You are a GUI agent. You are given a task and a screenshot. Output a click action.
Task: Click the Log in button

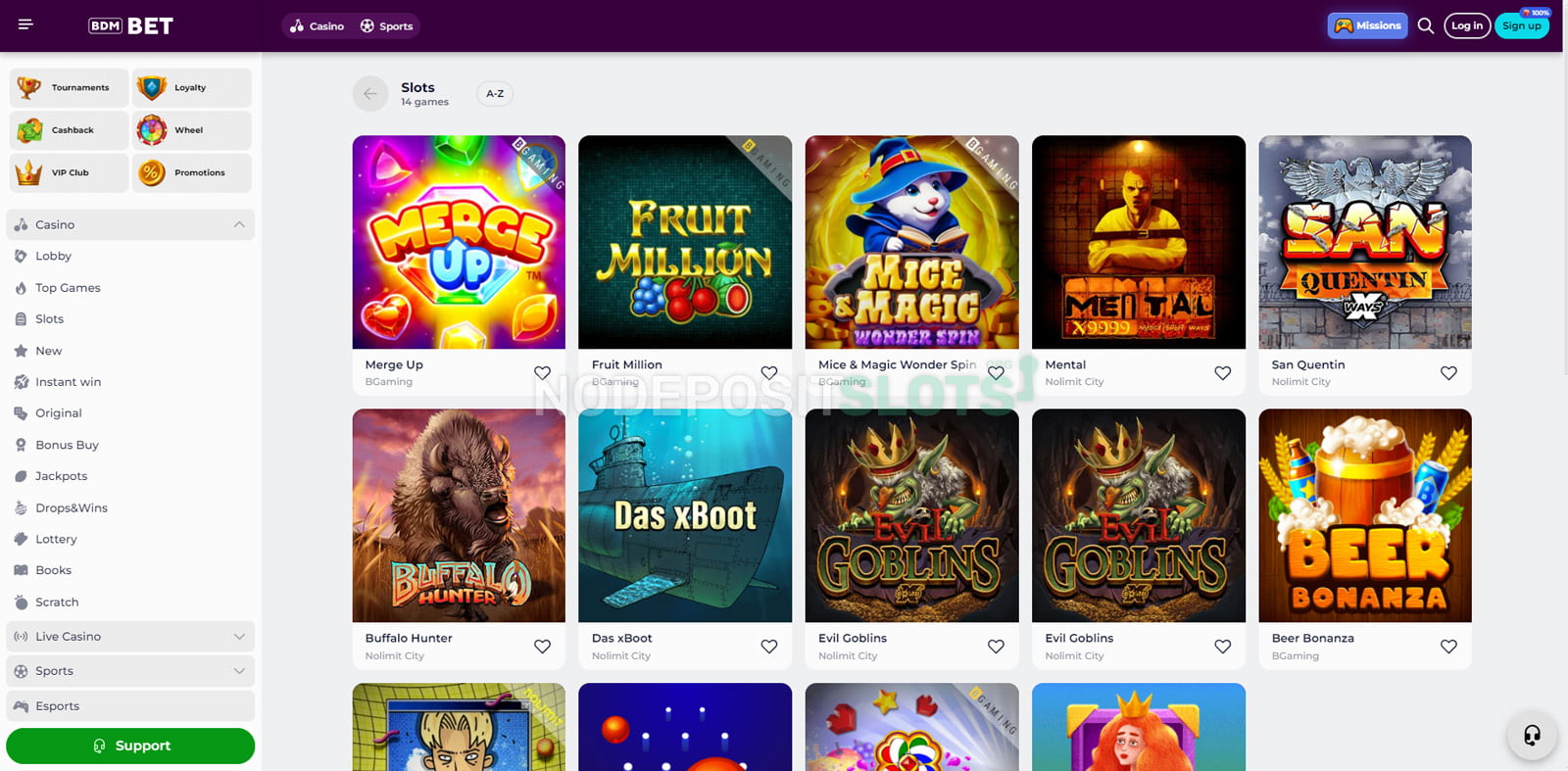point(1467,25)
